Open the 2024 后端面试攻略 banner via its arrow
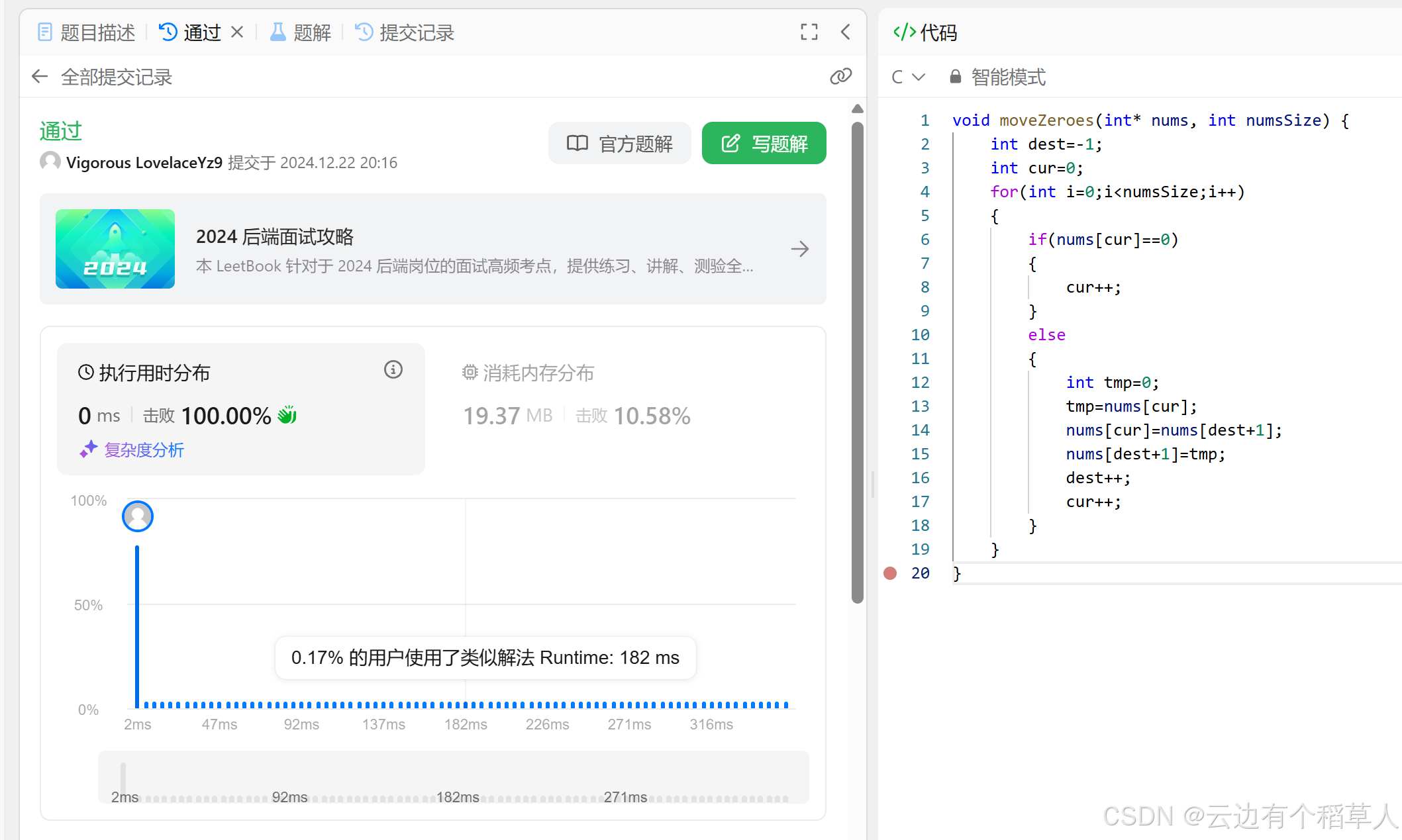Viewport: 1402px width, 840px height. coord(799,249)
